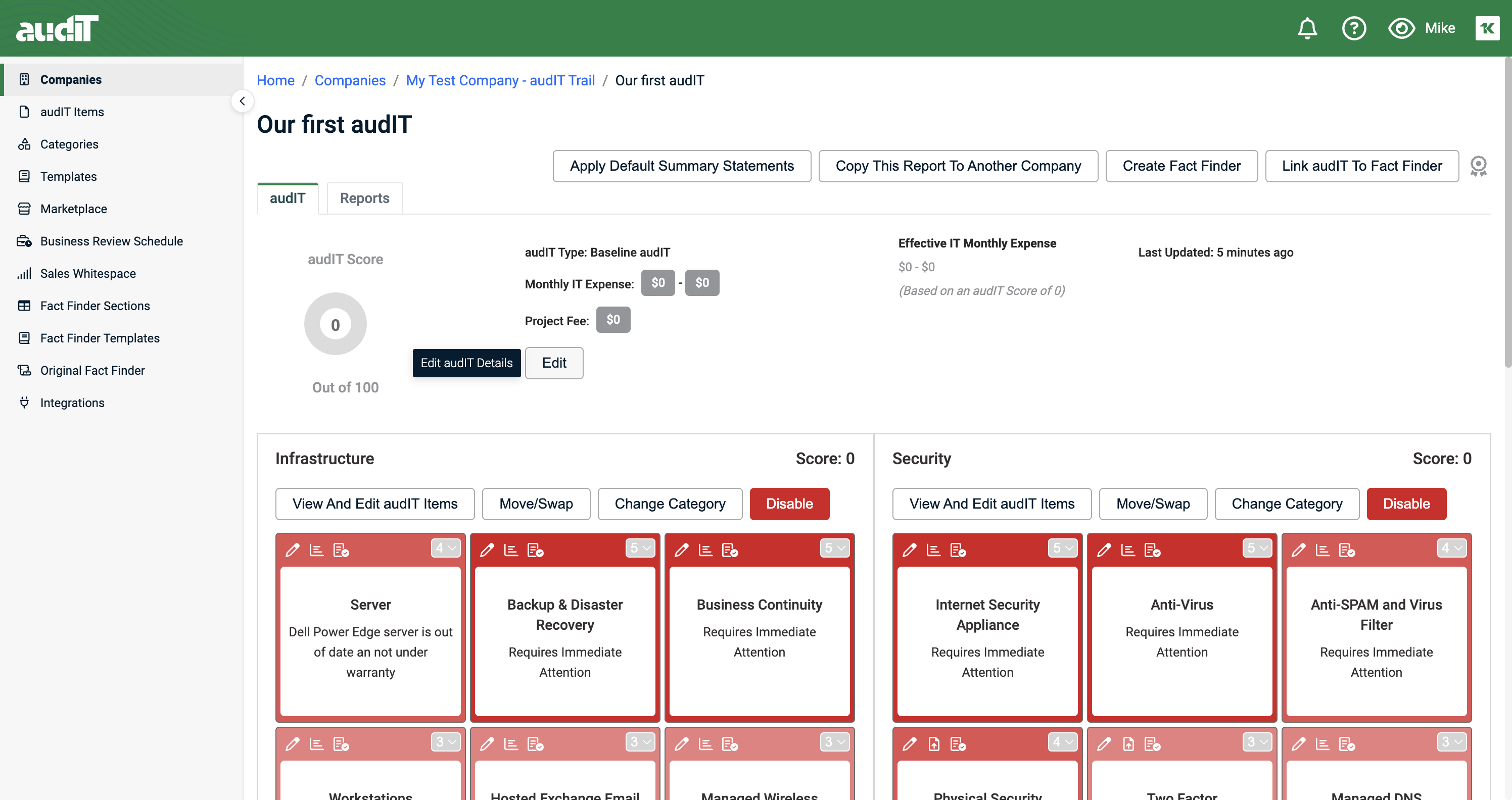Open the score dropdown on Anti-SPAM and Virus Filter card
1512x800 pixels.
click(x=1451, y=548)
